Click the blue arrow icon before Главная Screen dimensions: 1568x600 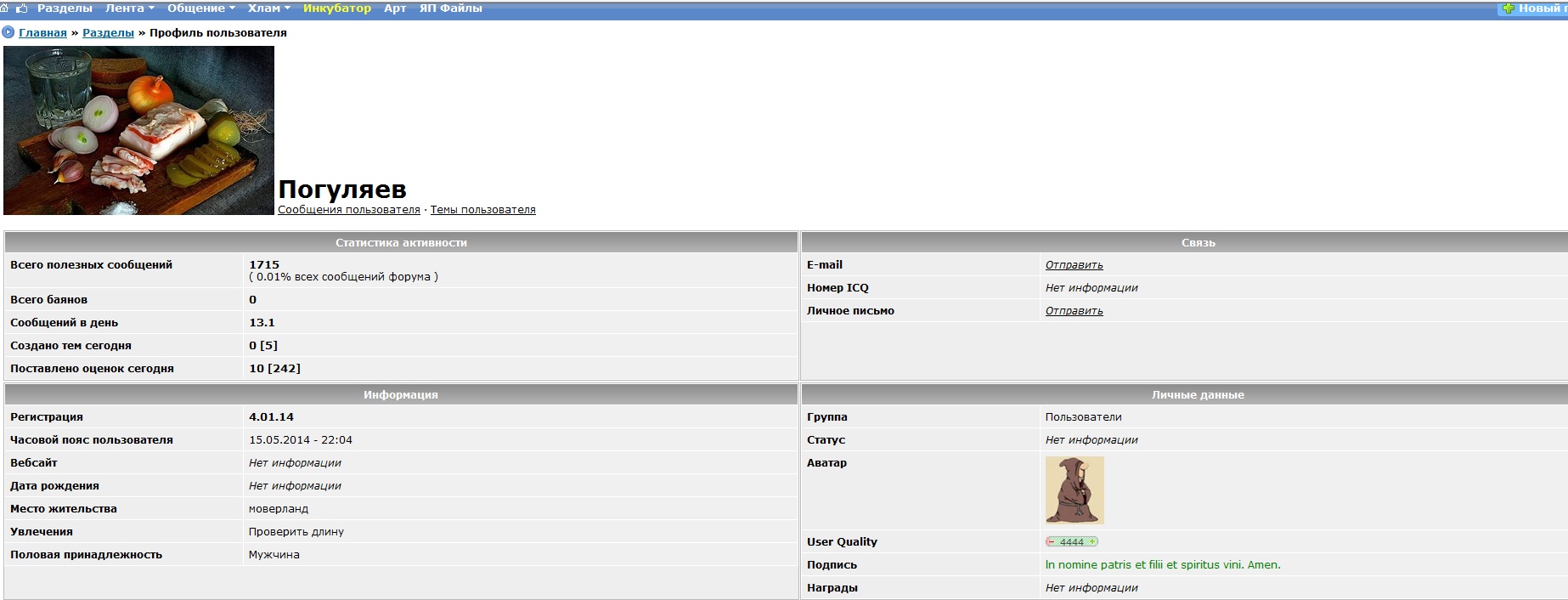[8, 32]
